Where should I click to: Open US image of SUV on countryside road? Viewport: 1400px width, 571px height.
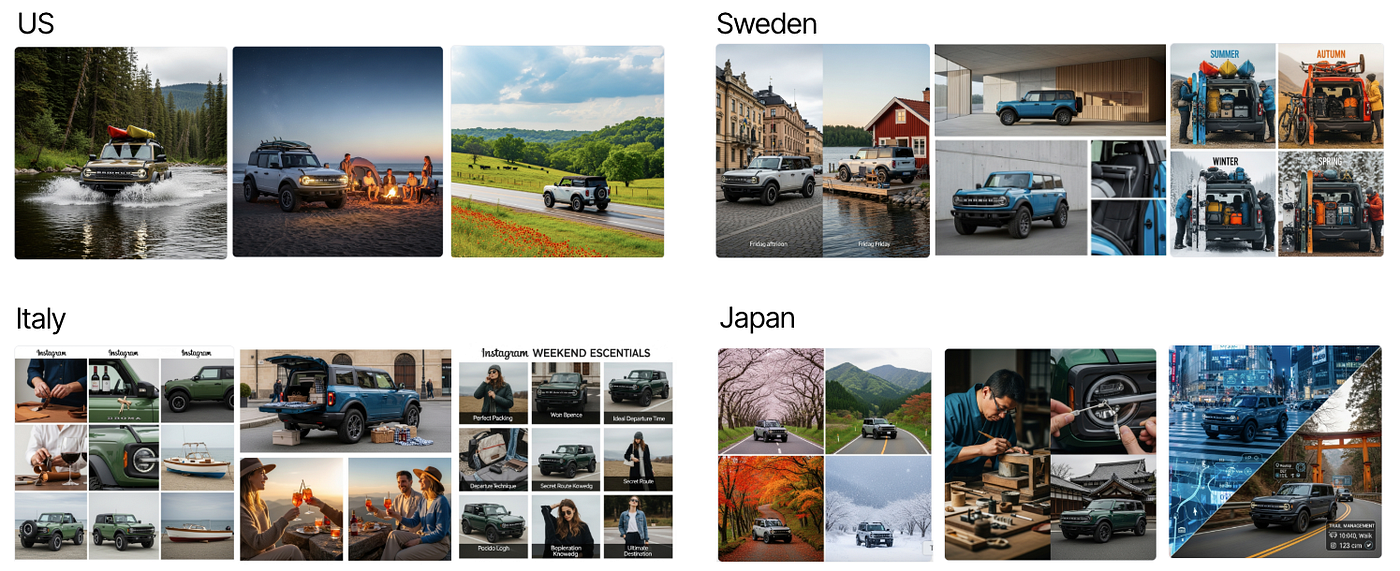(557, 152)
